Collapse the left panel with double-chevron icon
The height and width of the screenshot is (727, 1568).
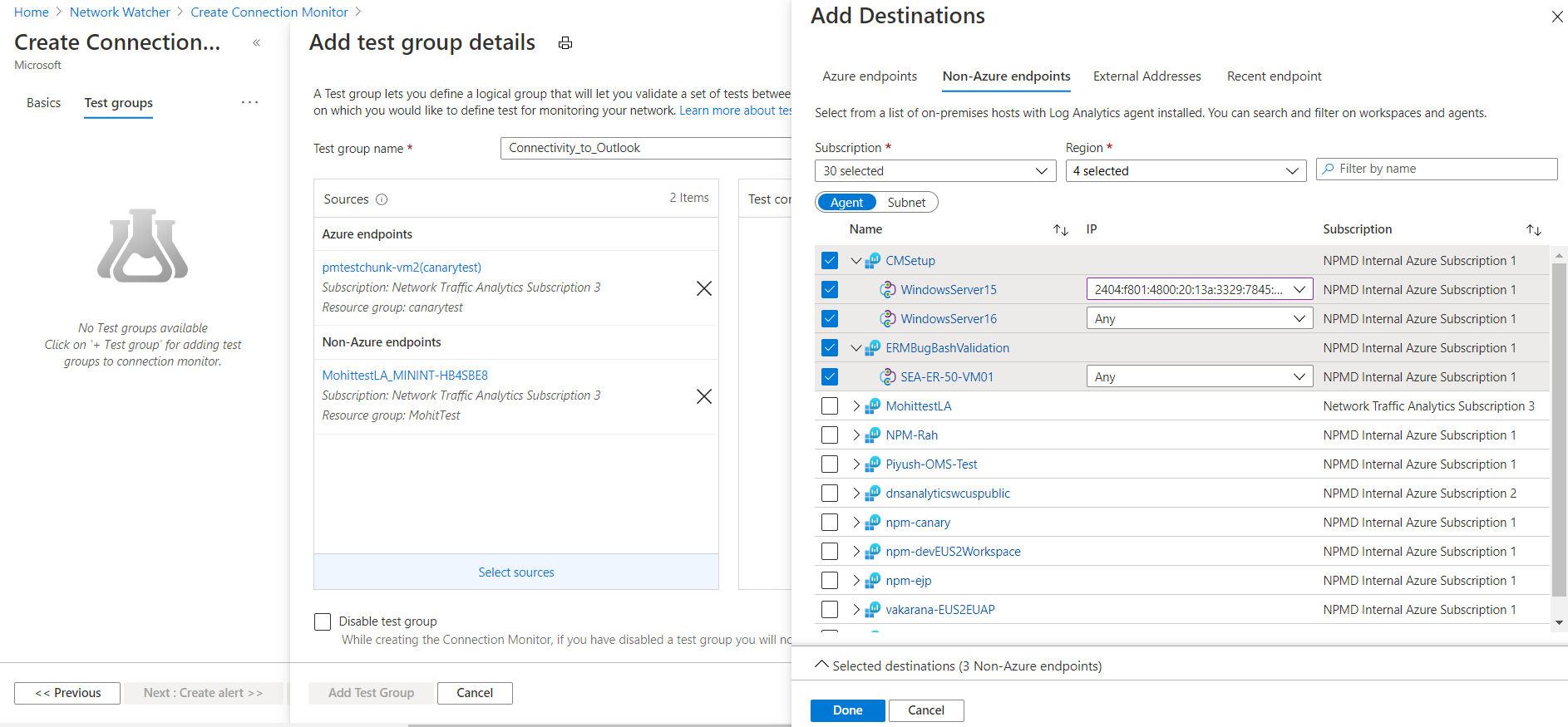(x=257, y=42)
